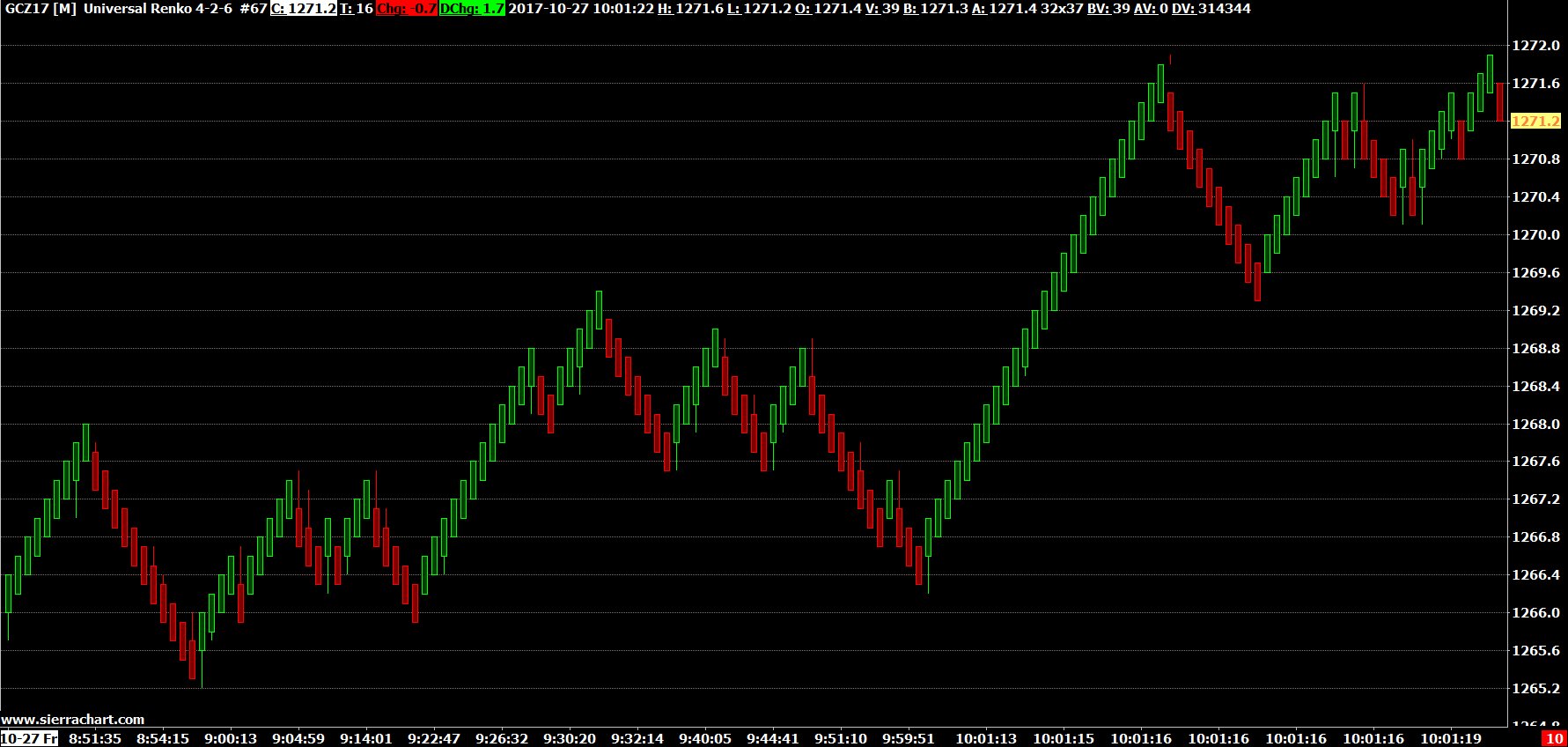This screenshot has width=1568, height=747.
Task: Click the green DChg: 1.7 box
Action: (x=472, y=9)
